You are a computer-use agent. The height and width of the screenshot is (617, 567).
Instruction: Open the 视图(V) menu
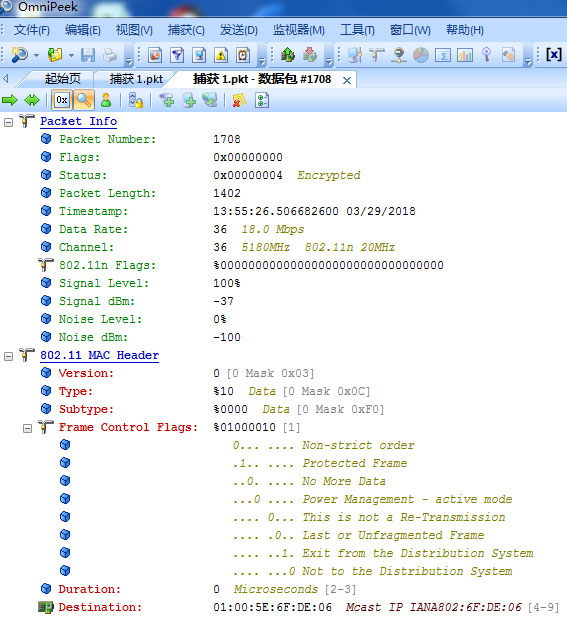coord(134,30)
